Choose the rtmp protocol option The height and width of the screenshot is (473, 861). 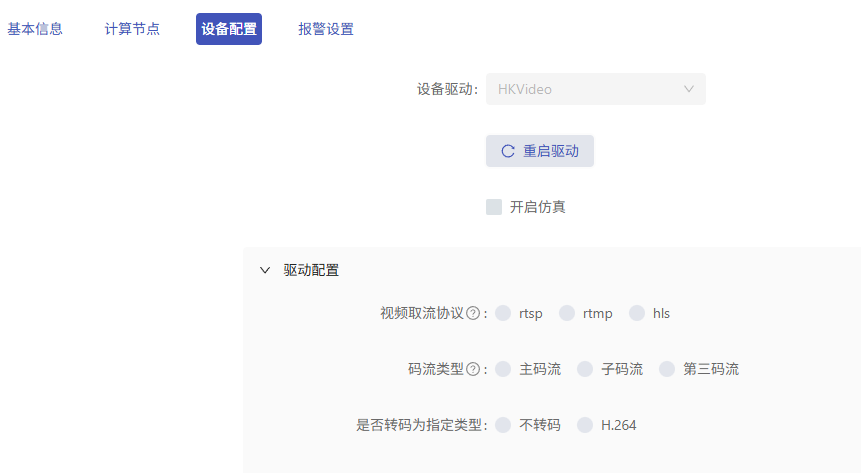point(567,313)
